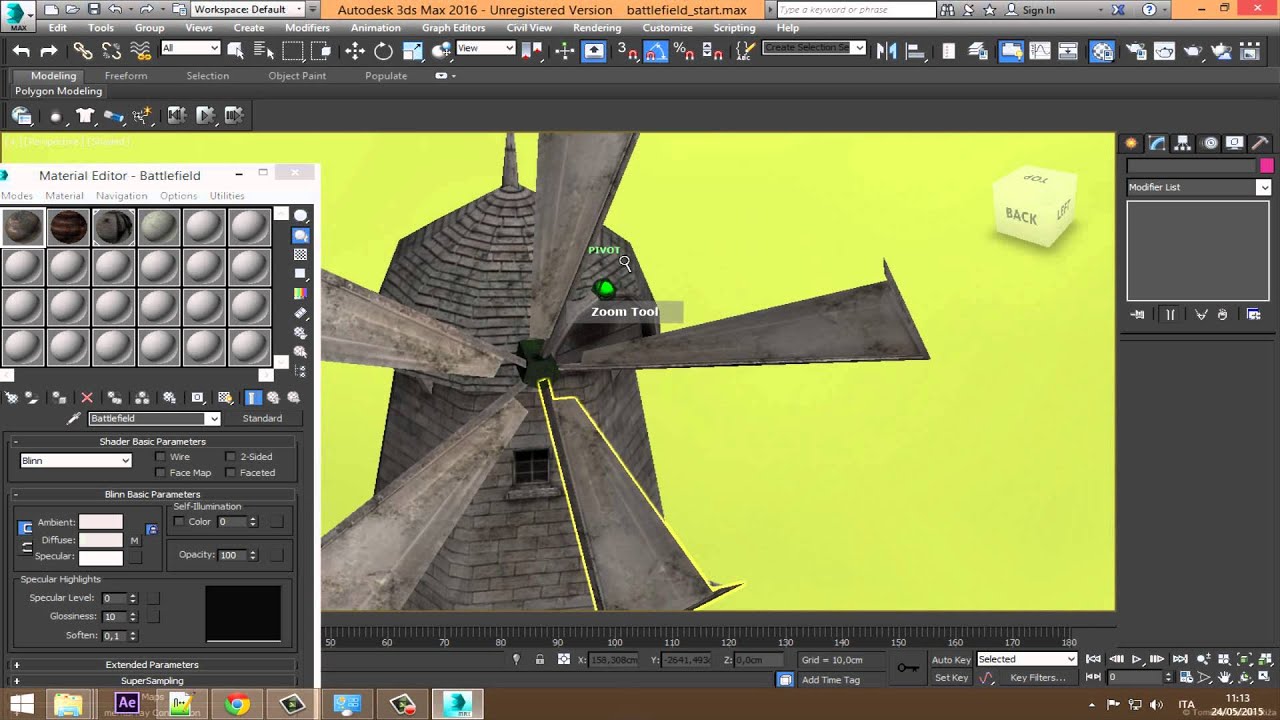The width and height of the screenshot is (1280, 720).
Task: Click the Sign In link
Action: coord(1038,10)
